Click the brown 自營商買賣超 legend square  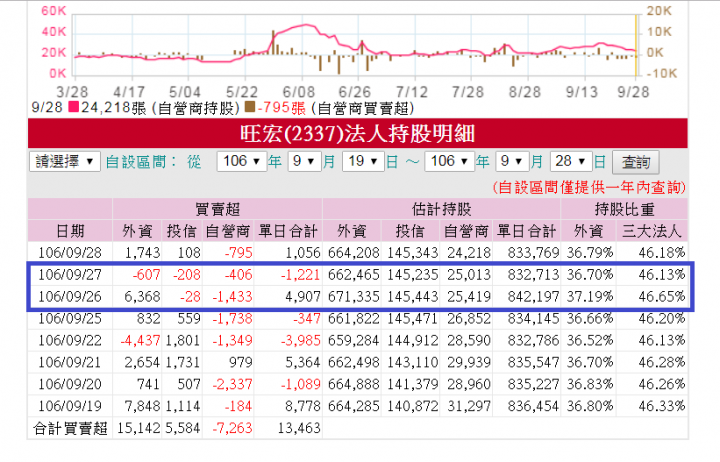250,107
